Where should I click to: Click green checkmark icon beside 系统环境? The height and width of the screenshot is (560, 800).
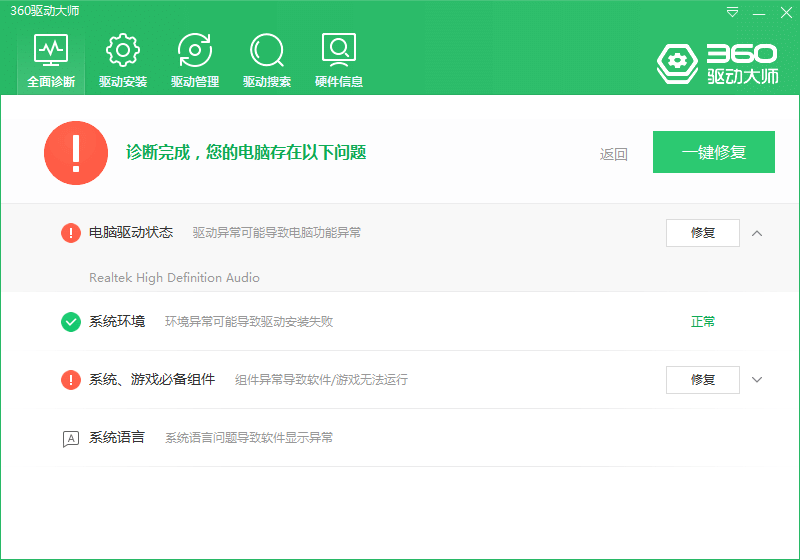click(x=71, y=322)
